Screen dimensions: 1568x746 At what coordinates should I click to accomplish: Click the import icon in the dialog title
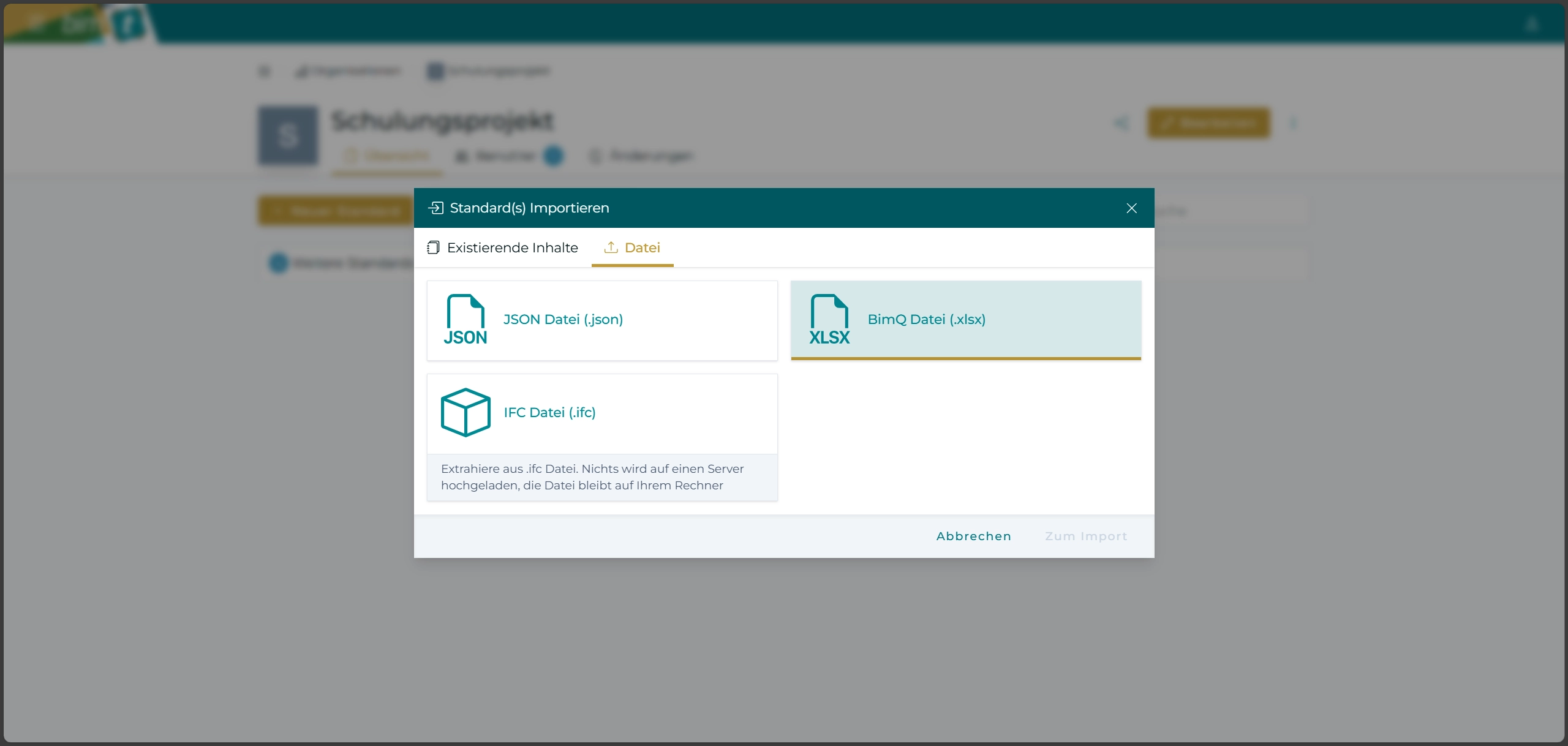point(435,208)
